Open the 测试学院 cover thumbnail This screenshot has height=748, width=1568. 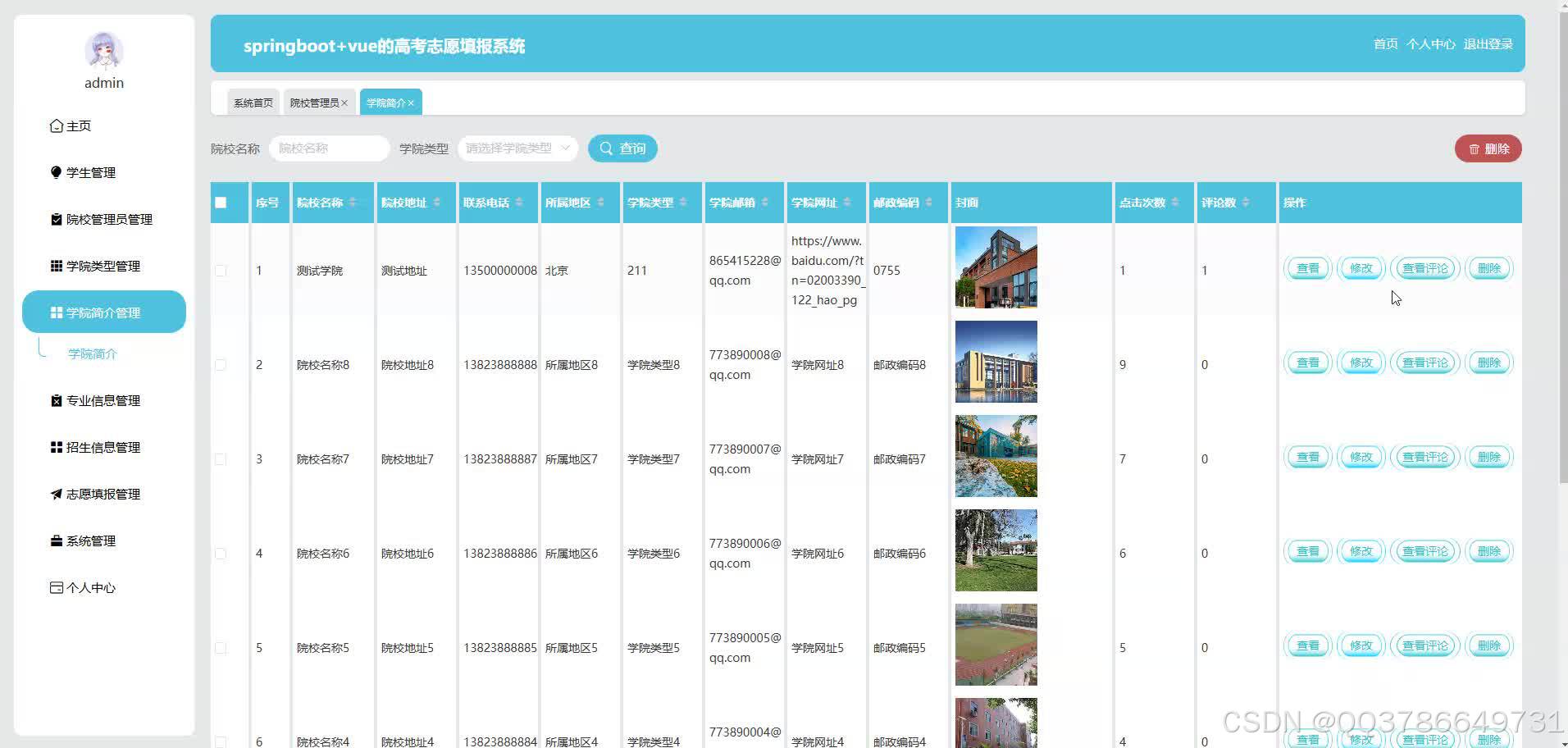996,267
